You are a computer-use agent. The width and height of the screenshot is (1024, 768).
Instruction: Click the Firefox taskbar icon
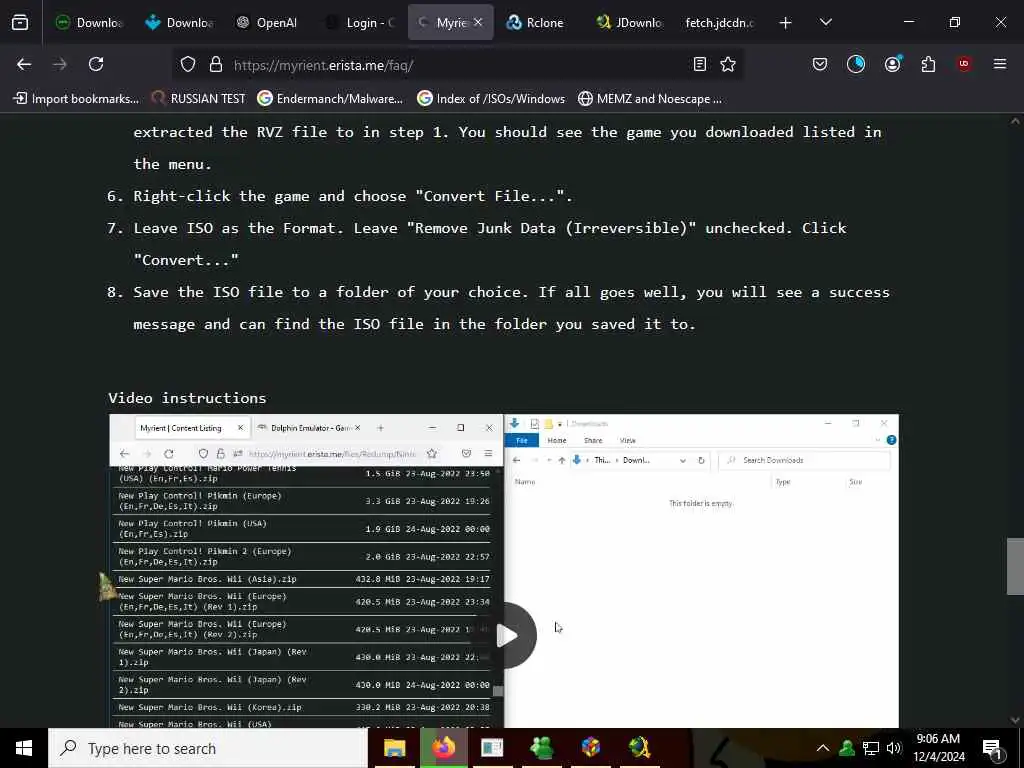pyautogui.click(x=443, y=748)
